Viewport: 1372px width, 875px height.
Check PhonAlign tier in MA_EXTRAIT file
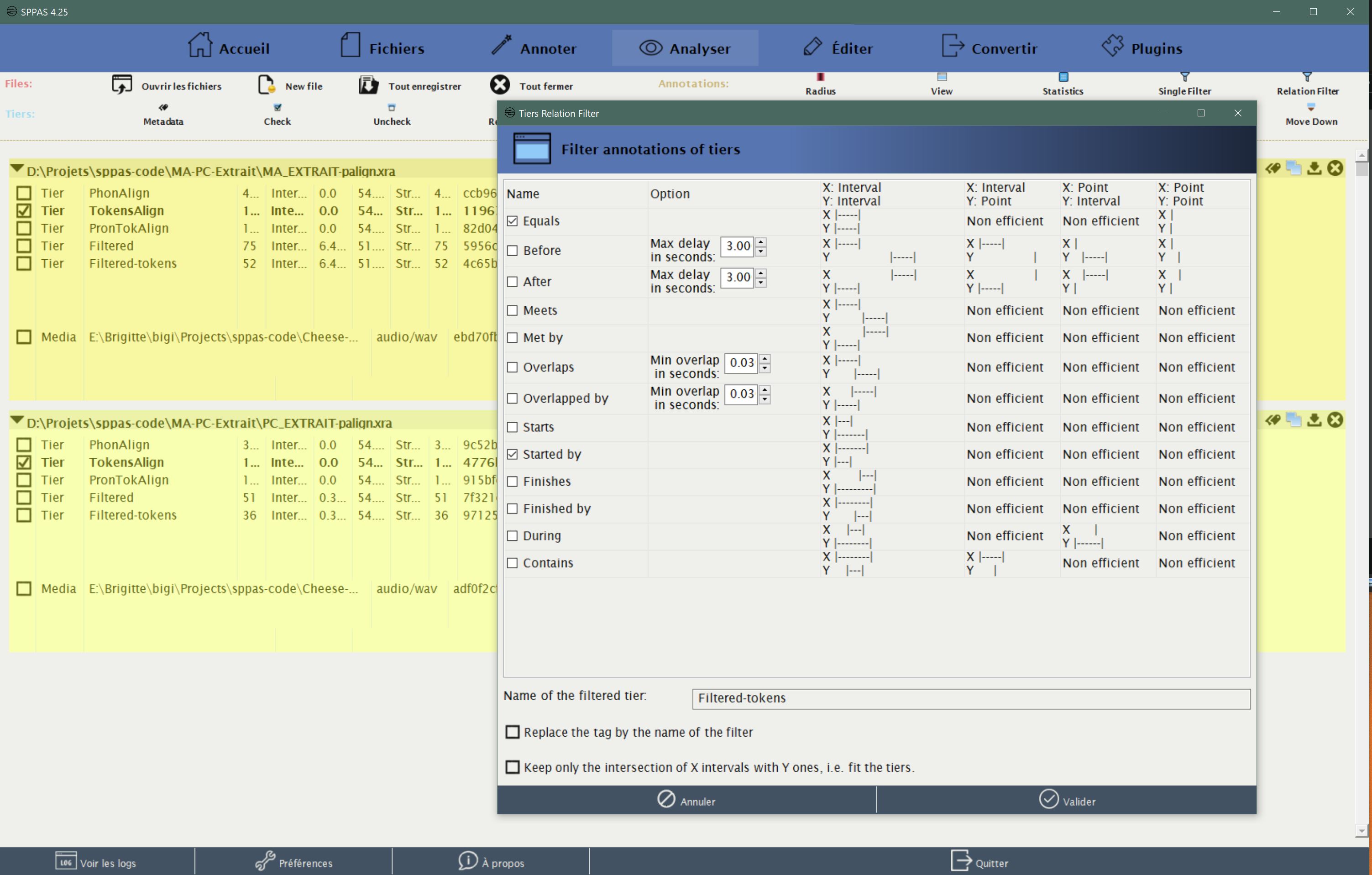(x=23, y=193)
